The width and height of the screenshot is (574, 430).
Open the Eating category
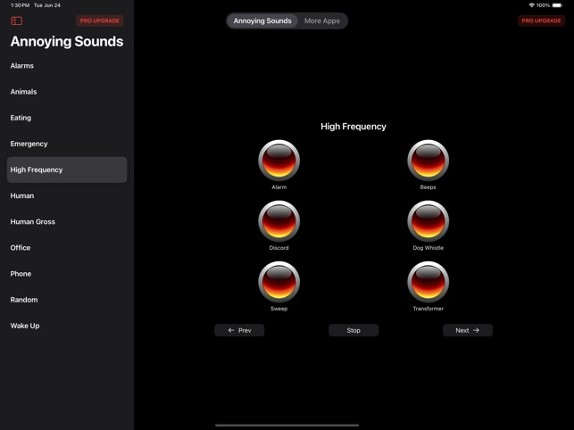(67, 118)
